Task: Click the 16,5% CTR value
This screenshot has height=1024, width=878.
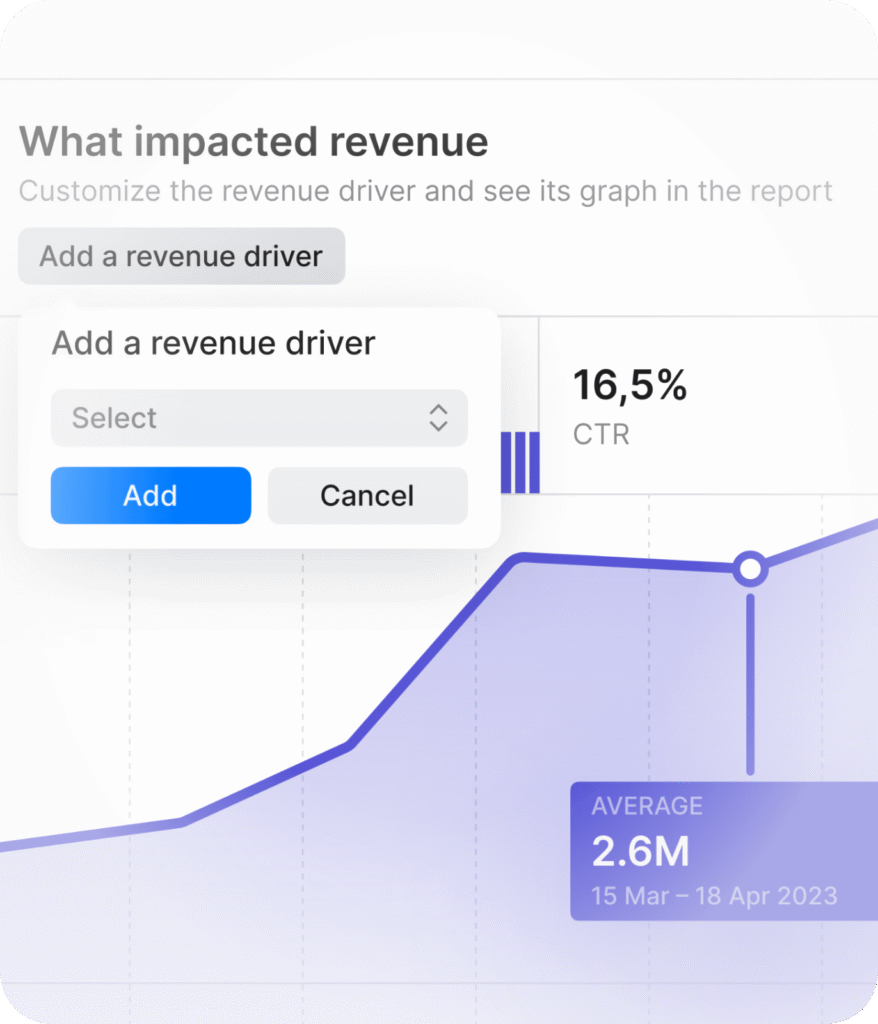Action: pyautogui.click(x=630, y=385)
